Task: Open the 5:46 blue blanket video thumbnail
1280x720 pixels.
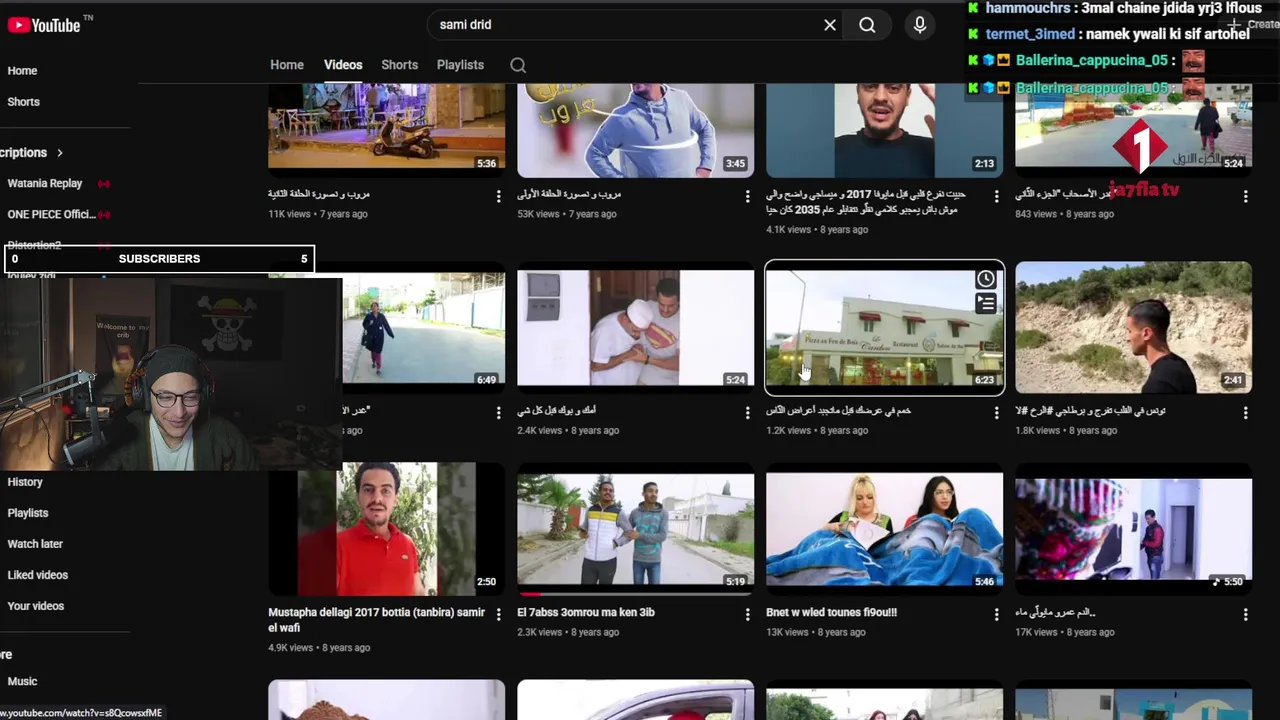Action: [x=884, y=529]
